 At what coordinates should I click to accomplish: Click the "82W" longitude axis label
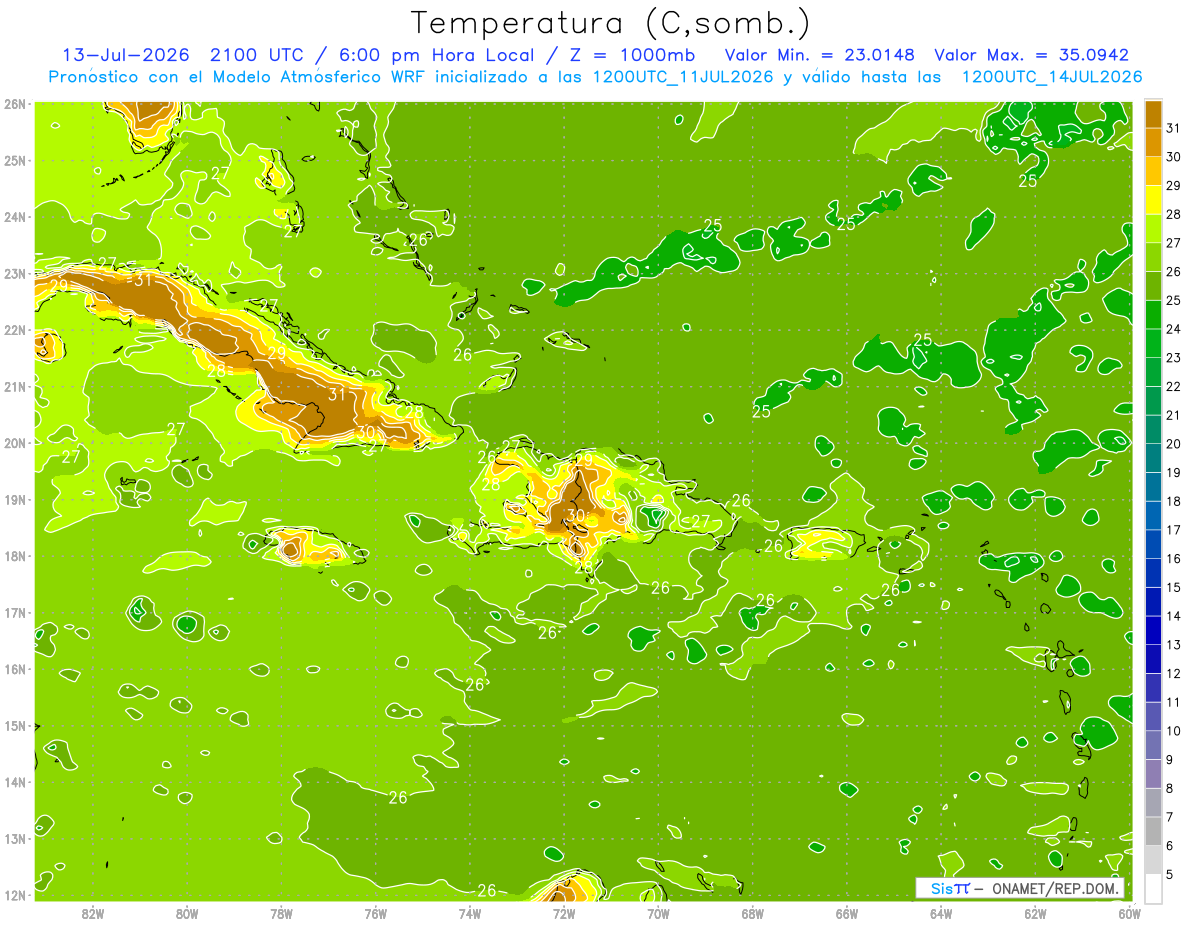click(x=92, y=913)
